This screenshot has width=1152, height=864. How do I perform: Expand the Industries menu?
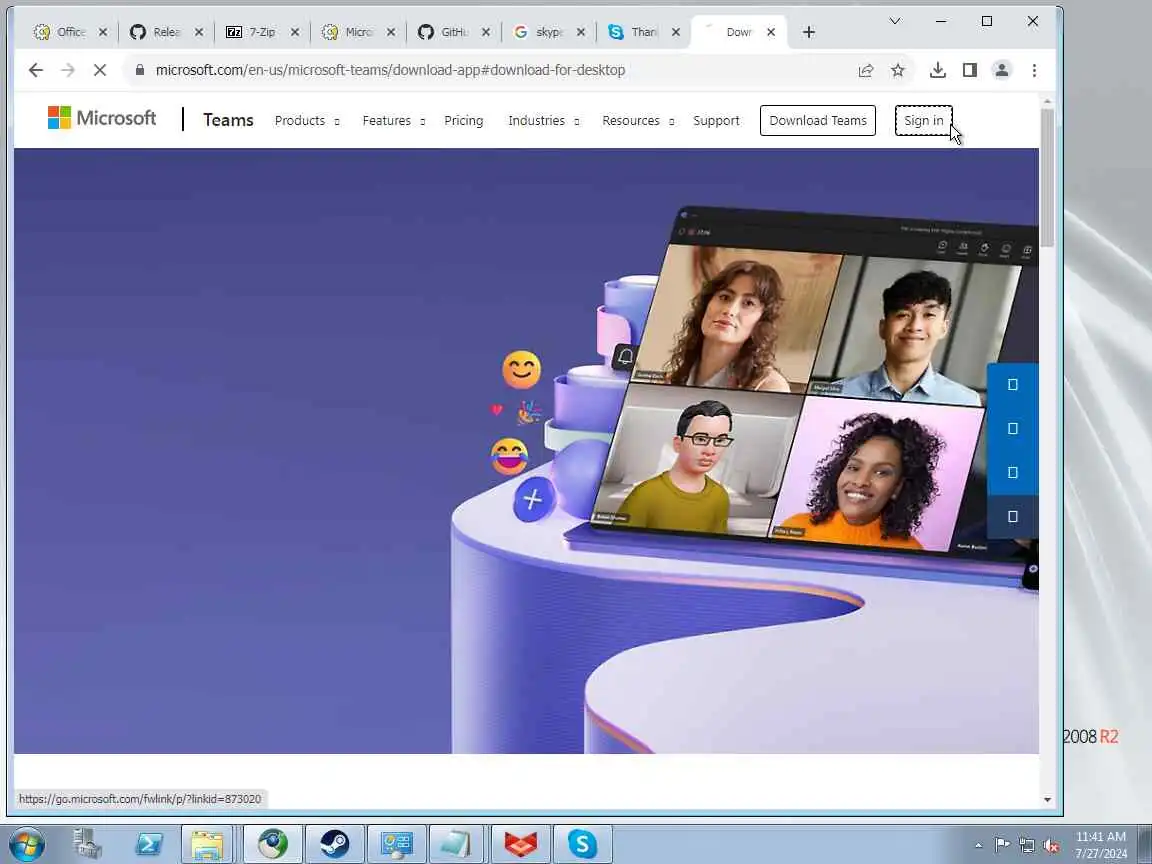[544, 120]
